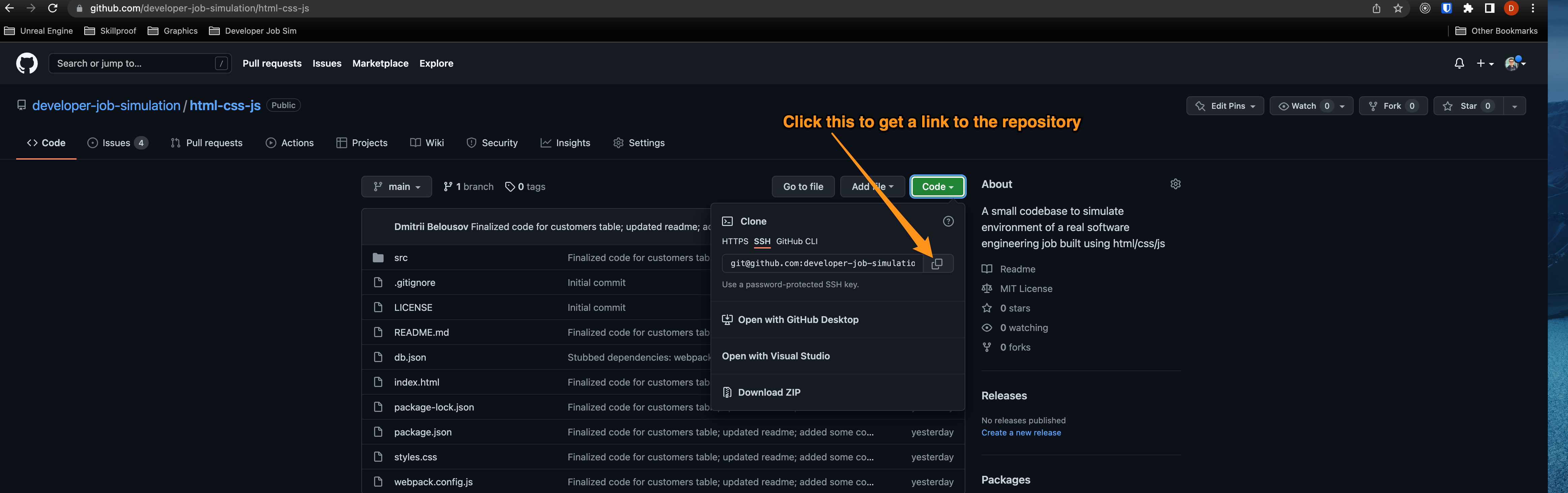This screenshot has width=1568, height=493.
Task: Open the clone help question mark
Action: point(948,221)
